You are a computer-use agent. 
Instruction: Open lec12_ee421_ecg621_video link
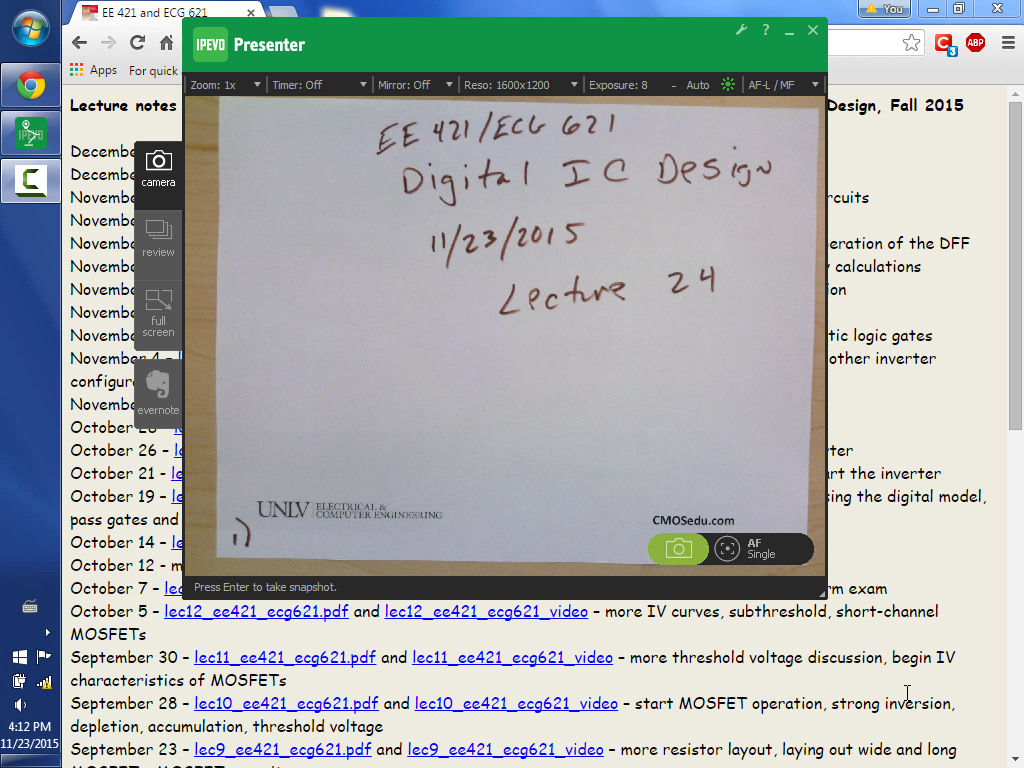[486, 611]
